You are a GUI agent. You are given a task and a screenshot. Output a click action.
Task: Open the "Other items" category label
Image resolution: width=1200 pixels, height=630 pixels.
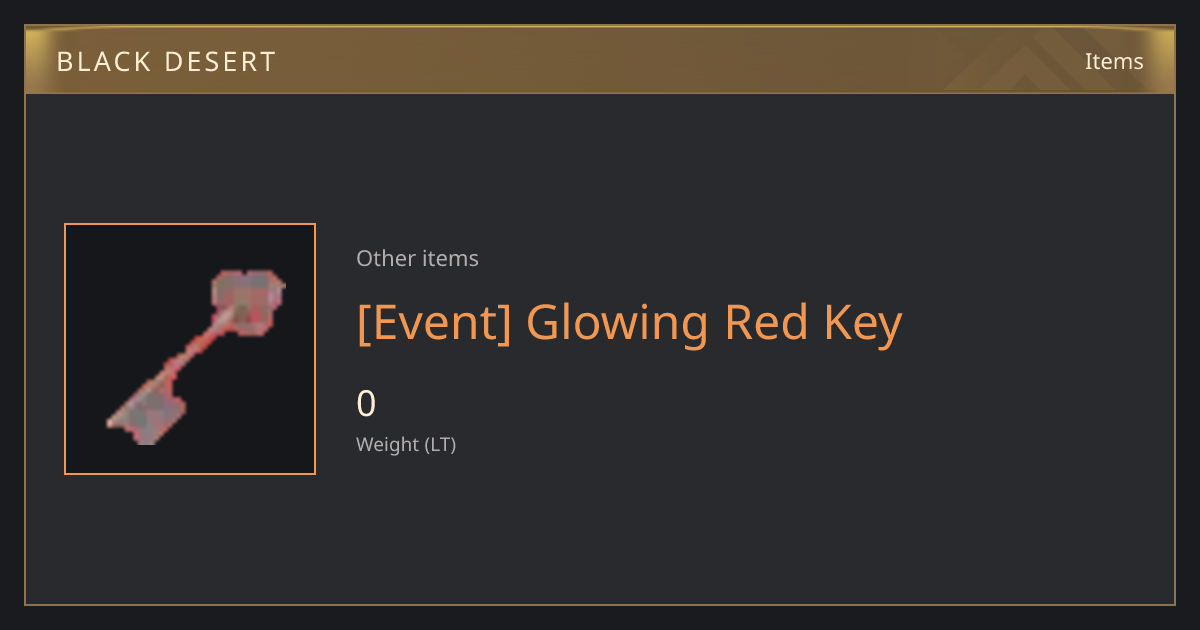point(417,258)
